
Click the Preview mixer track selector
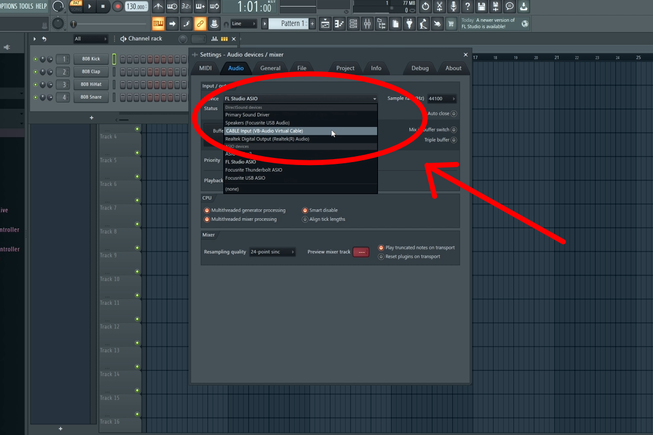361,252
